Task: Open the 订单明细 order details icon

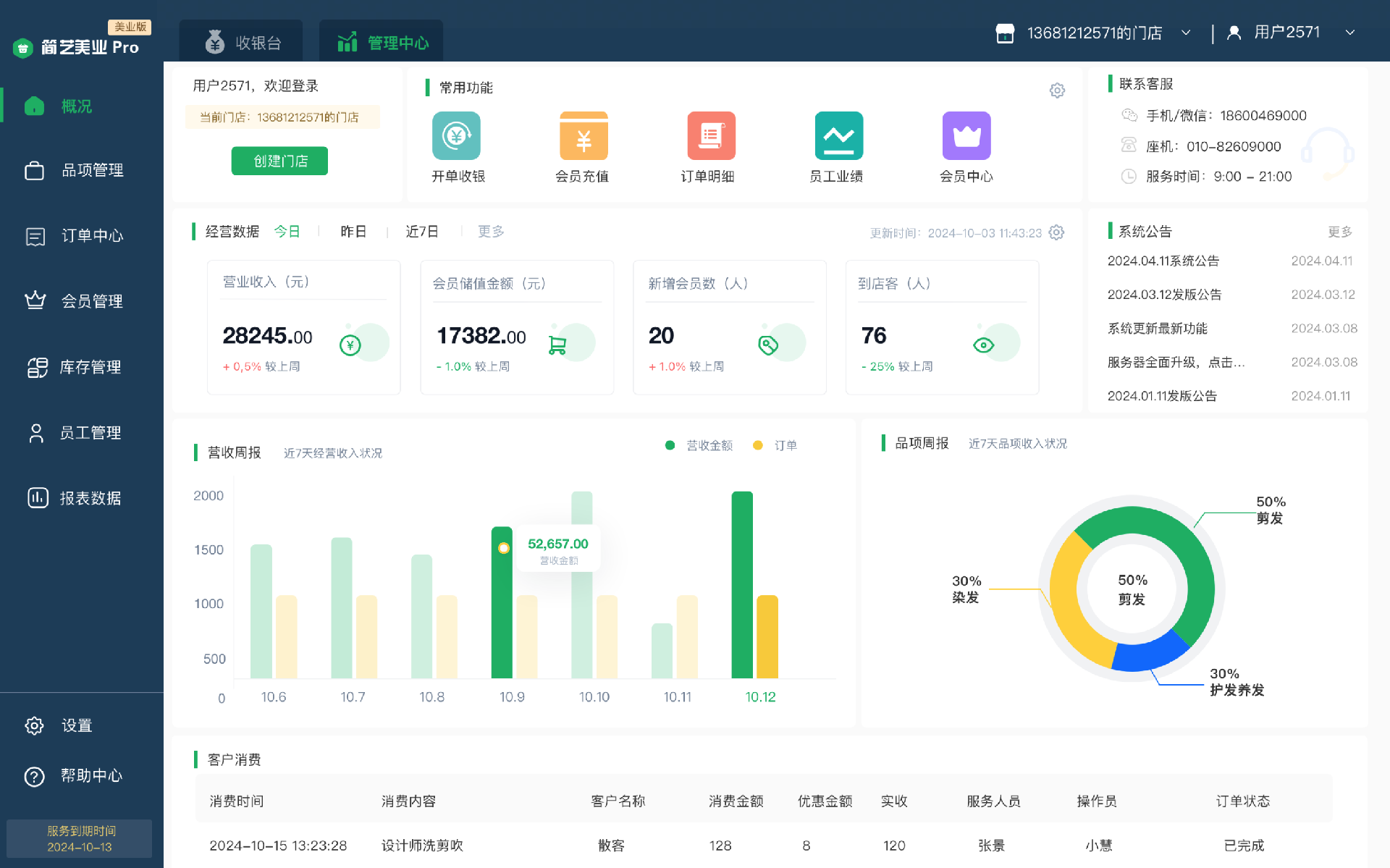Action: pos(711,136)
